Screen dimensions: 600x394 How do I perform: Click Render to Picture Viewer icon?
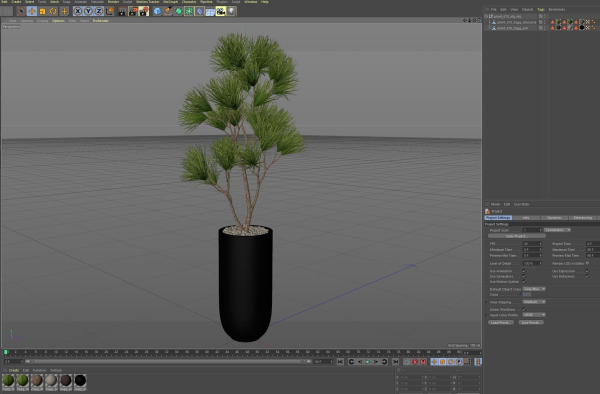tap(133, 11)
